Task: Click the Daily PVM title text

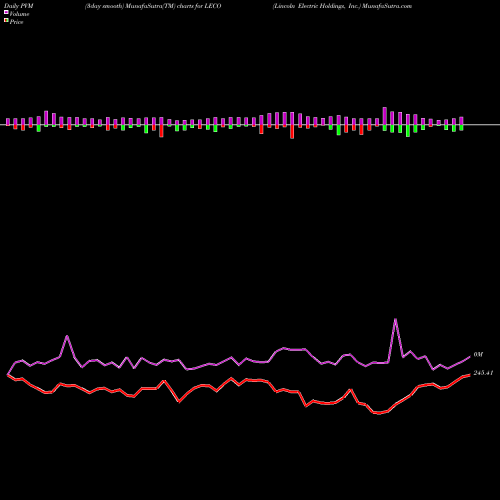Action: [x=19, y=6]
